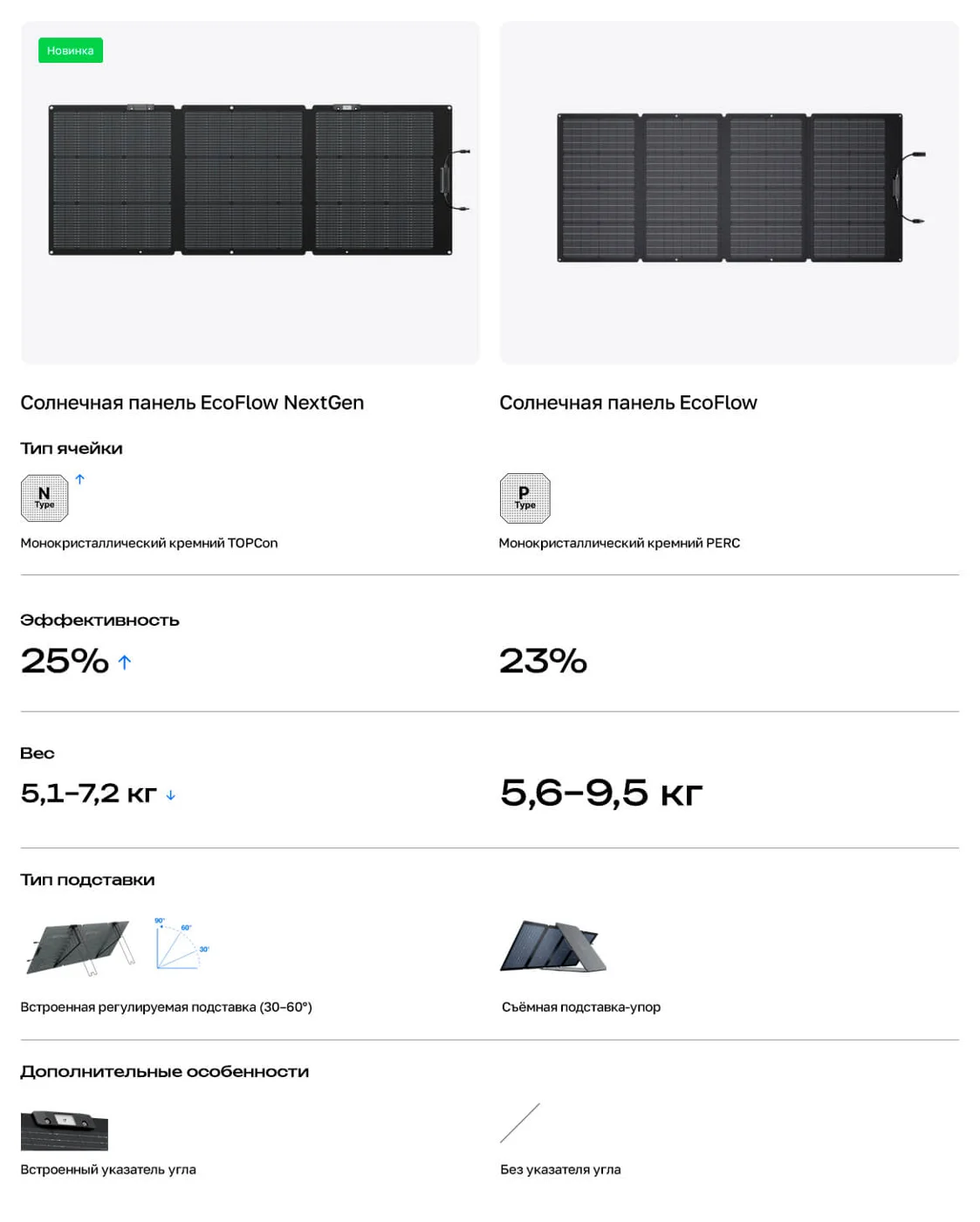Click the 5,6–9,5 кг weight value
This screenshot has width=980, height=1222.
pos(601,793)
